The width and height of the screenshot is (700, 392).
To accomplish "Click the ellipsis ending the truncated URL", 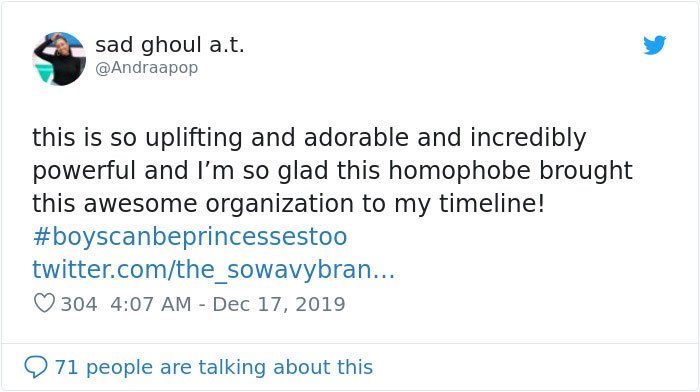I will (x=383, y=271).
